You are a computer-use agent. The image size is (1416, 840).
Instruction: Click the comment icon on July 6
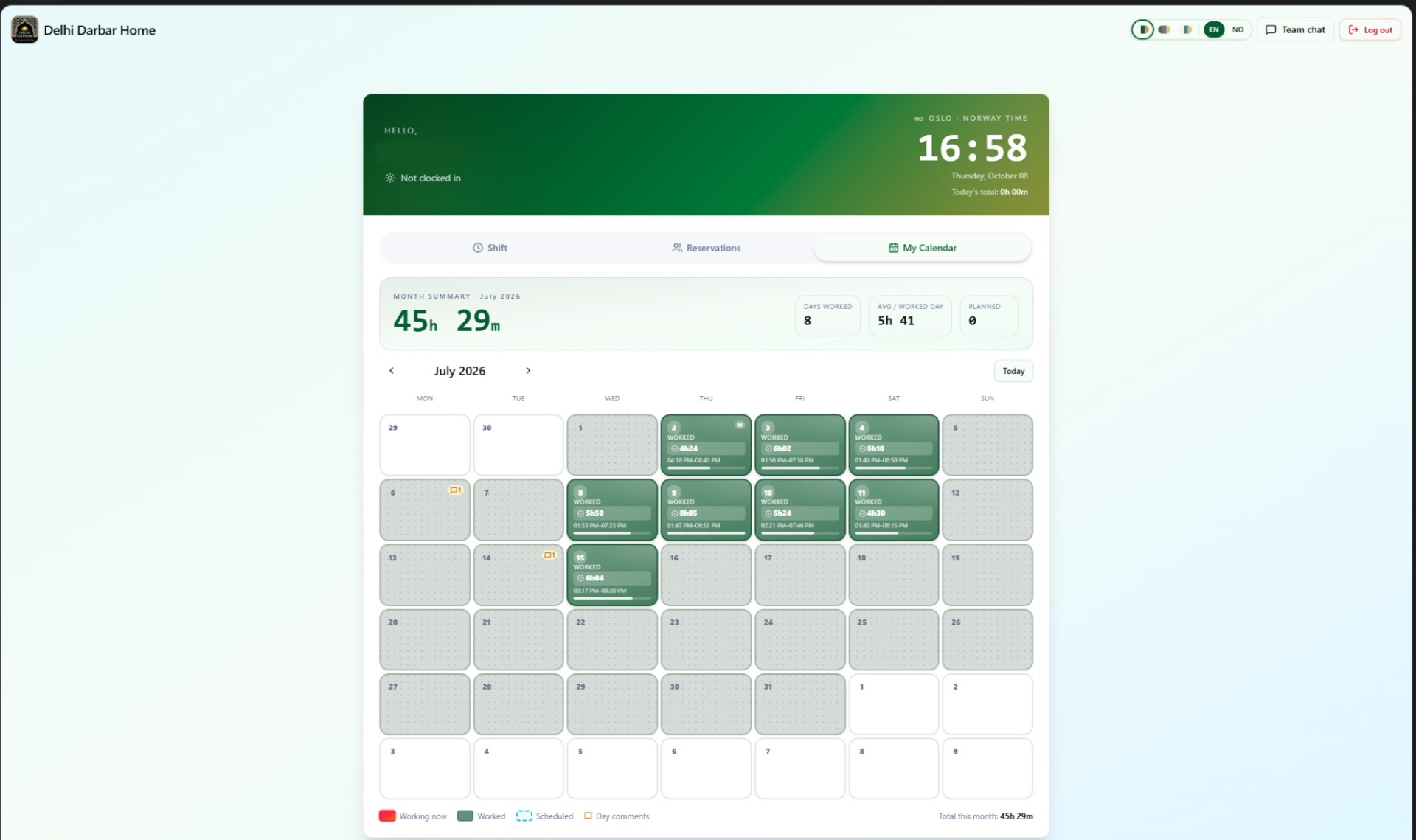[x=456, y=490]
